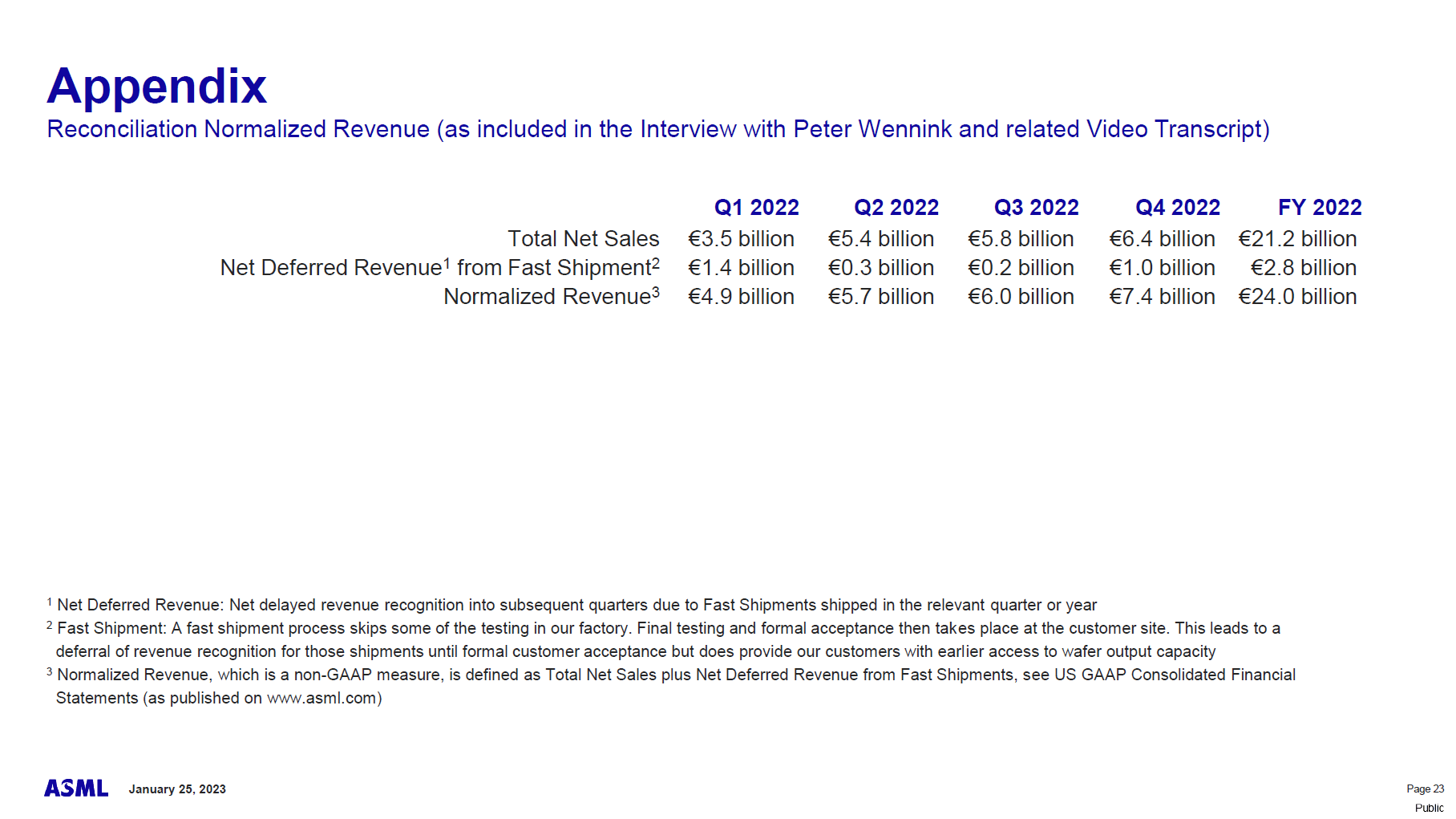Select the Q1 2022 column header
The width and height of the screenshot is (1456, 819).
tap(756, 208)
